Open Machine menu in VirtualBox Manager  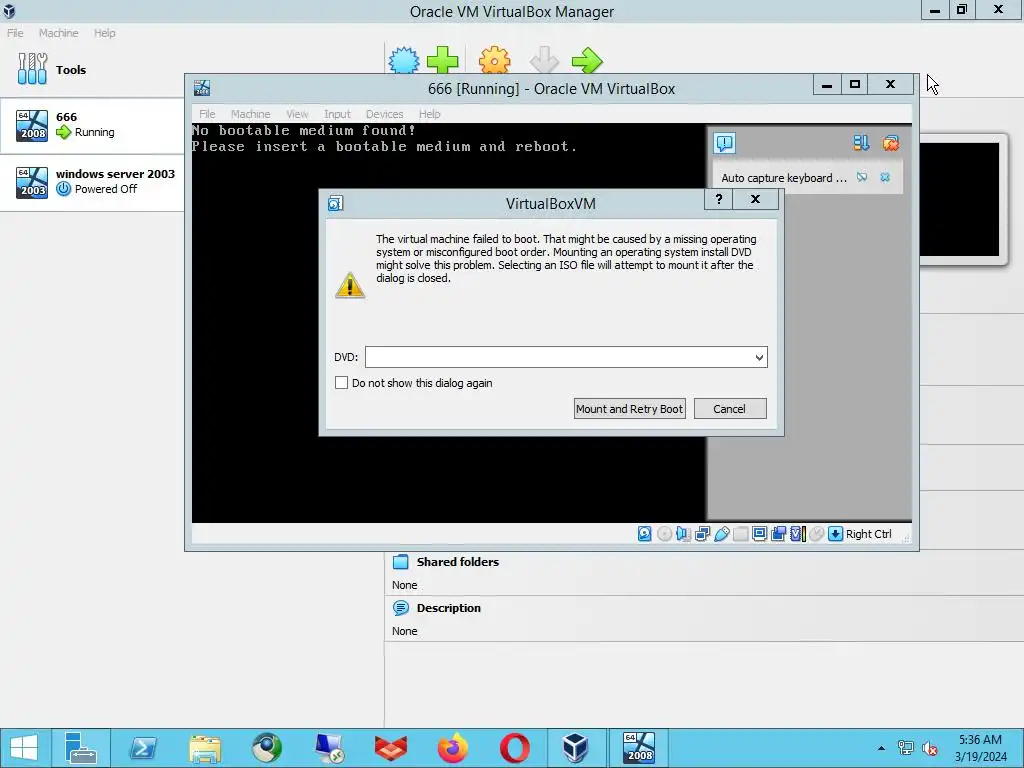(x=58, y=33)
